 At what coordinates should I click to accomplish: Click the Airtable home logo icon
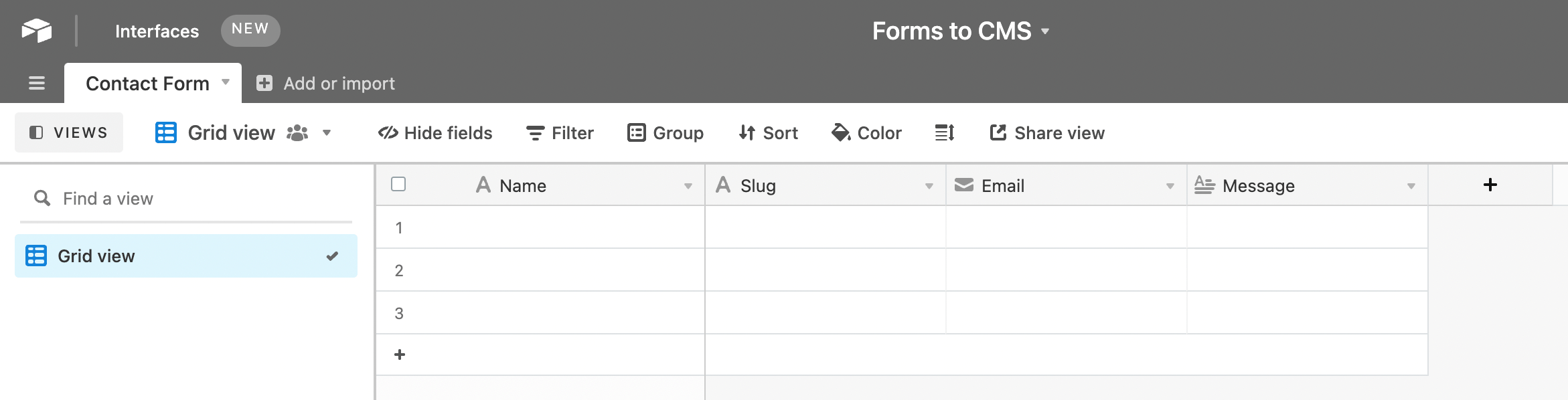[36, 31]
